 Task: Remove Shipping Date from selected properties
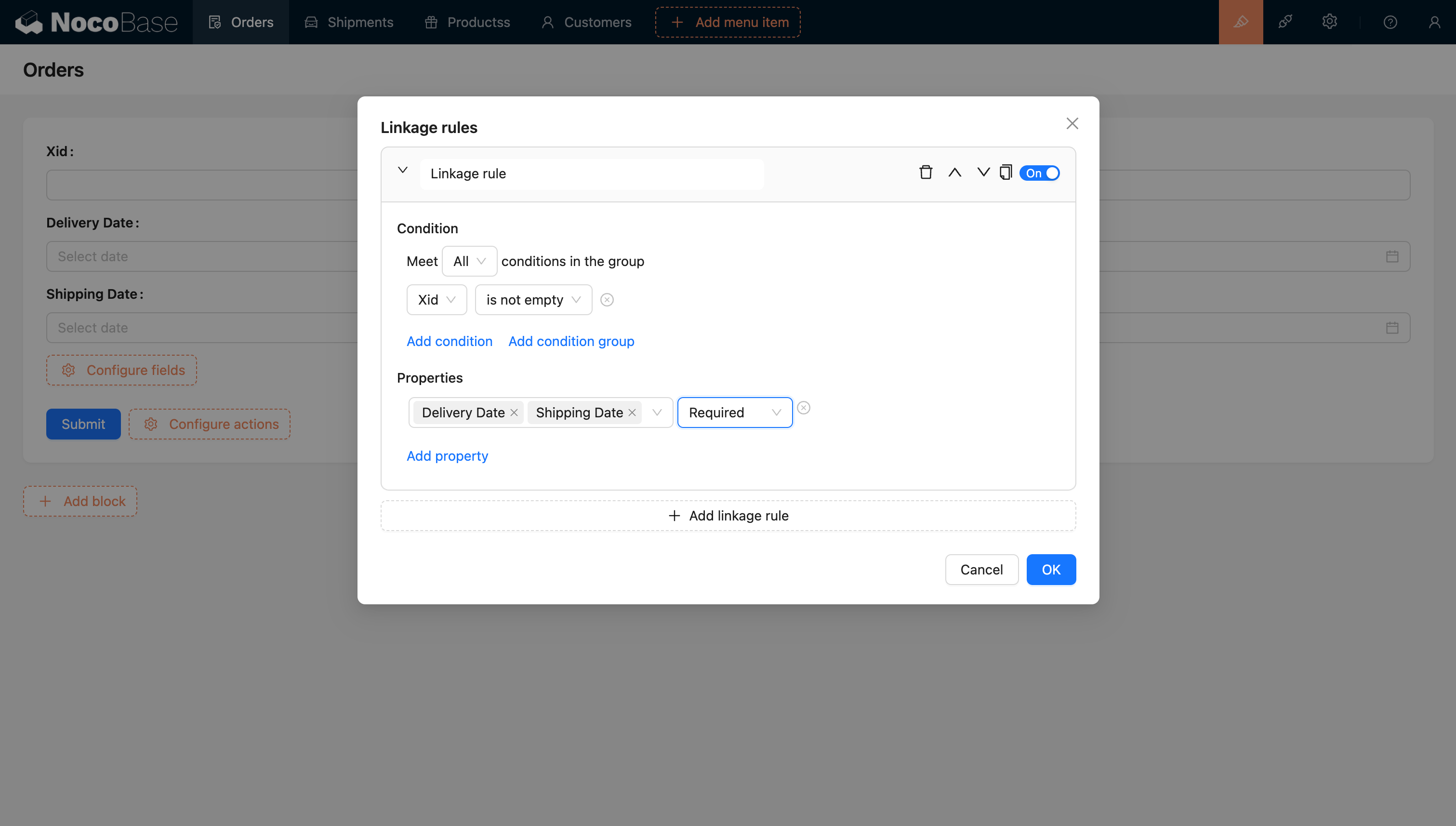(x=633, y=413)
